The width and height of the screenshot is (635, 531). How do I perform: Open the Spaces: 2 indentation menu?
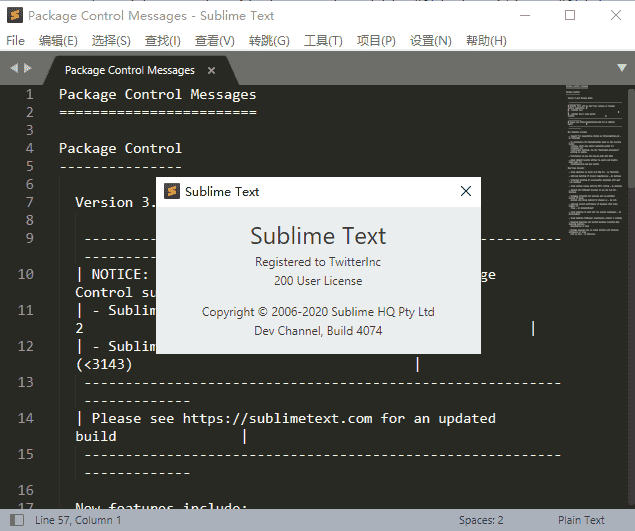pyautogui.click(x=481, y=520)
